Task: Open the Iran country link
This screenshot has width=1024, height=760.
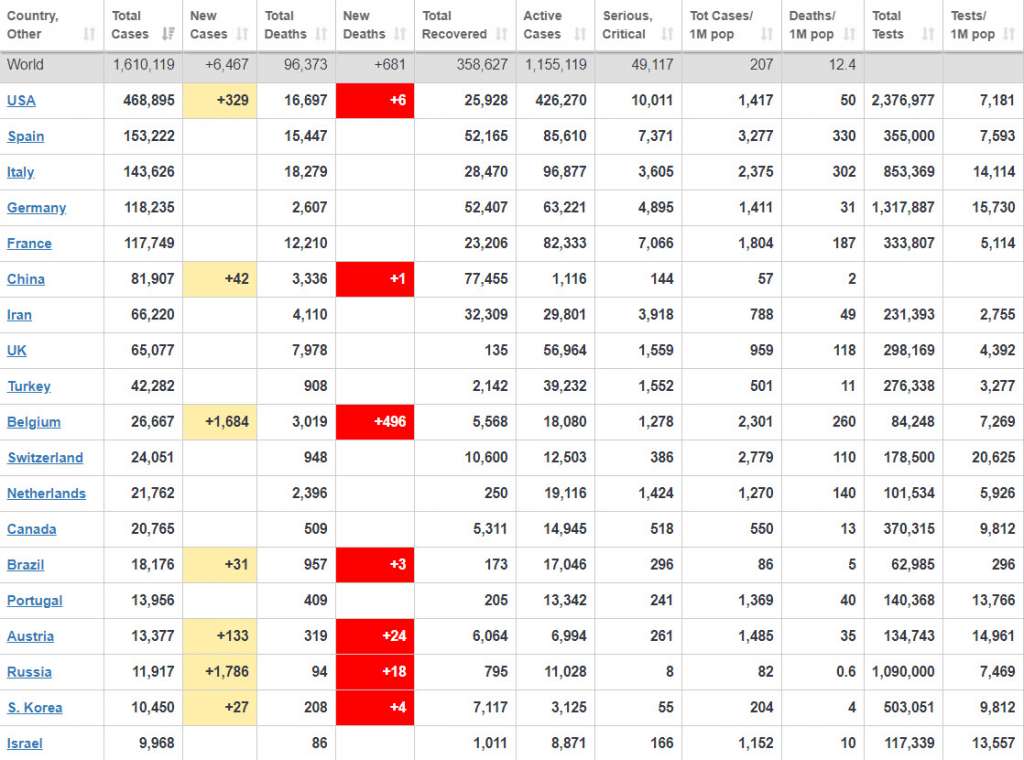Action: (x=19, y=315)
